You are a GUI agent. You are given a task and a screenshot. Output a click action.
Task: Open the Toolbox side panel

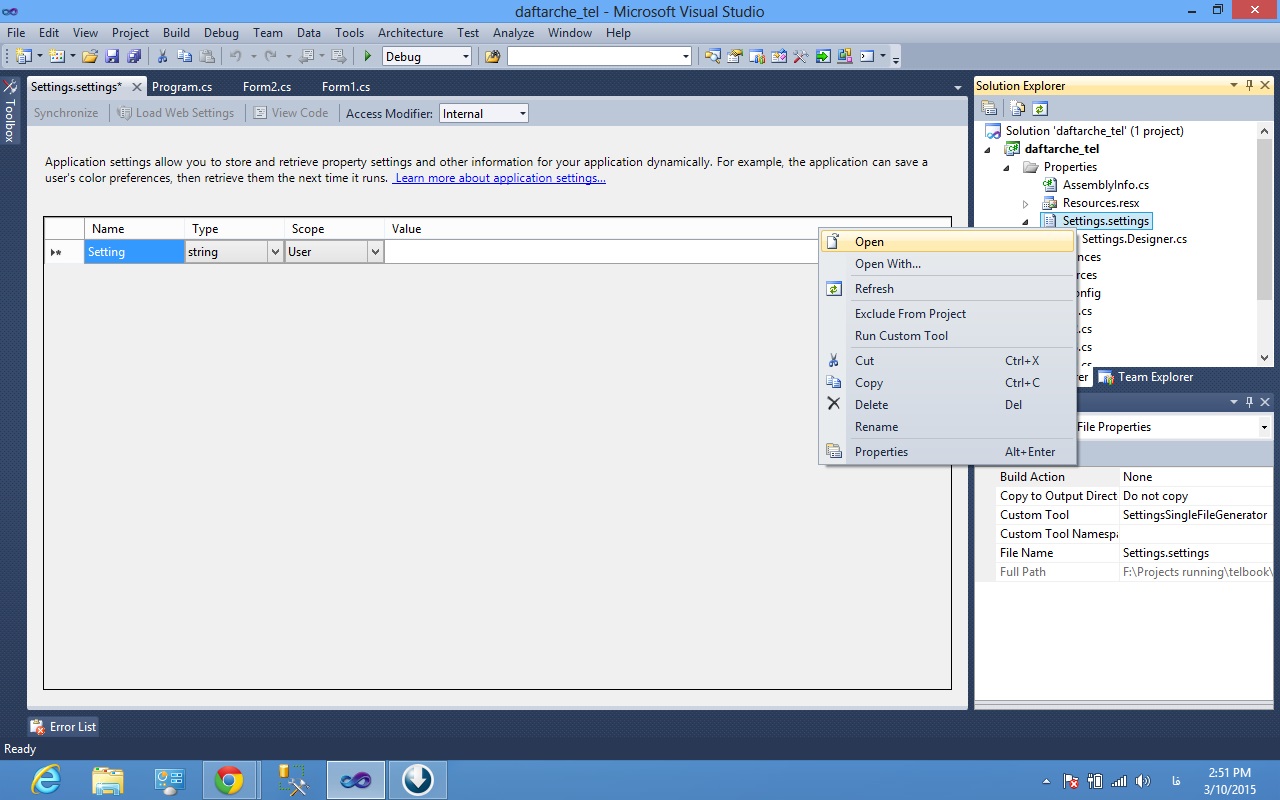[10, 110]
